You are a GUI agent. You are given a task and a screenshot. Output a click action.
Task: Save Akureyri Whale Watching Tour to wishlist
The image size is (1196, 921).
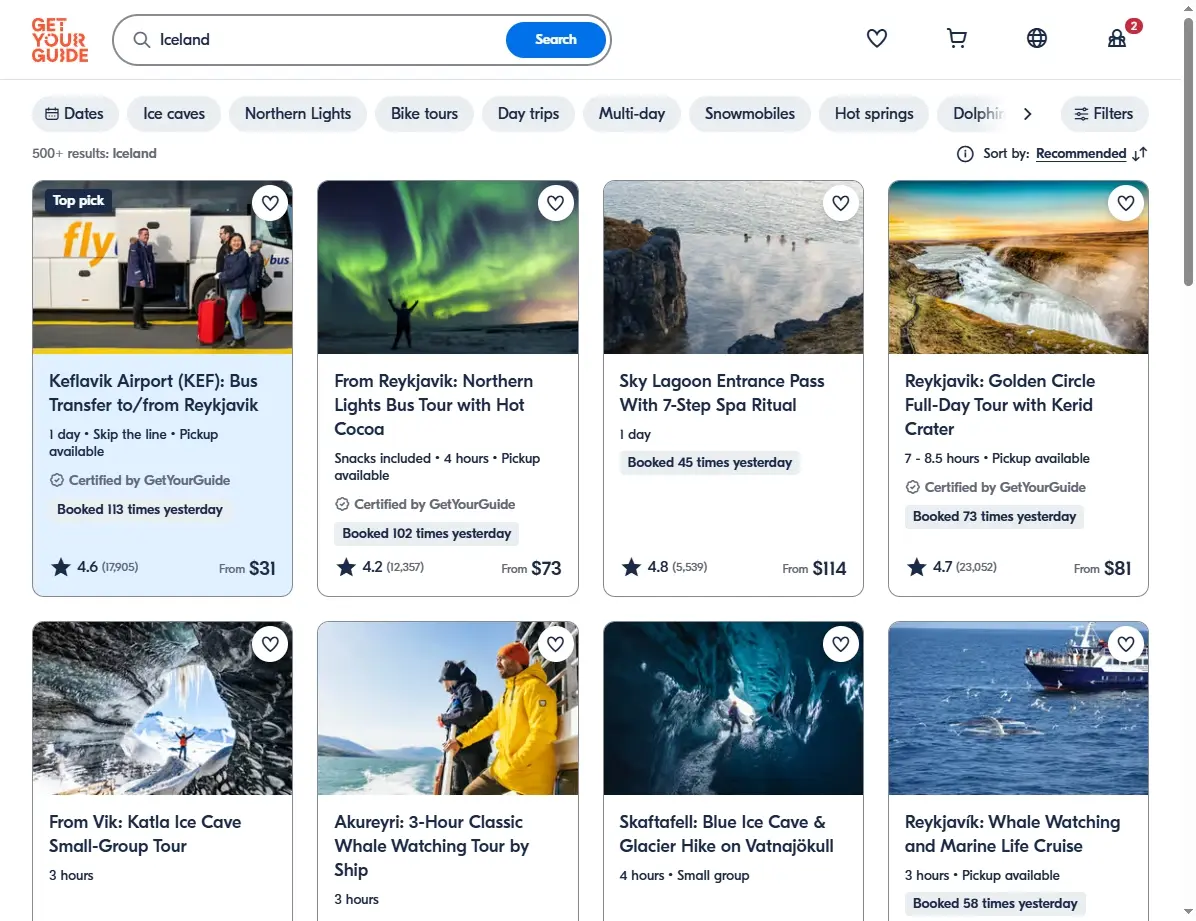tap(555, 644)
